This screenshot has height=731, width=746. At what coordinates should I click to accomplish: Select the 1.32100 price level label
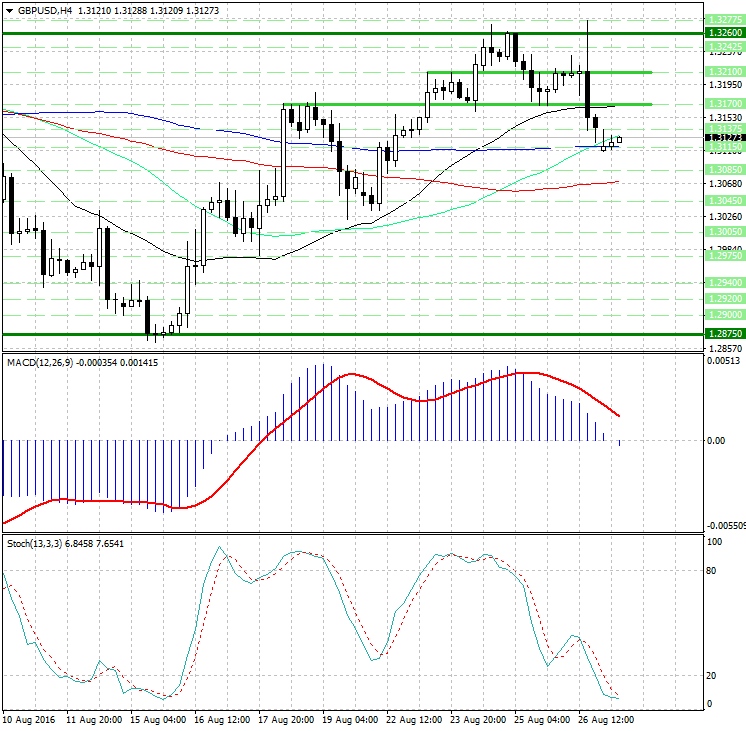pyautogui.click(x=722, y=72)
